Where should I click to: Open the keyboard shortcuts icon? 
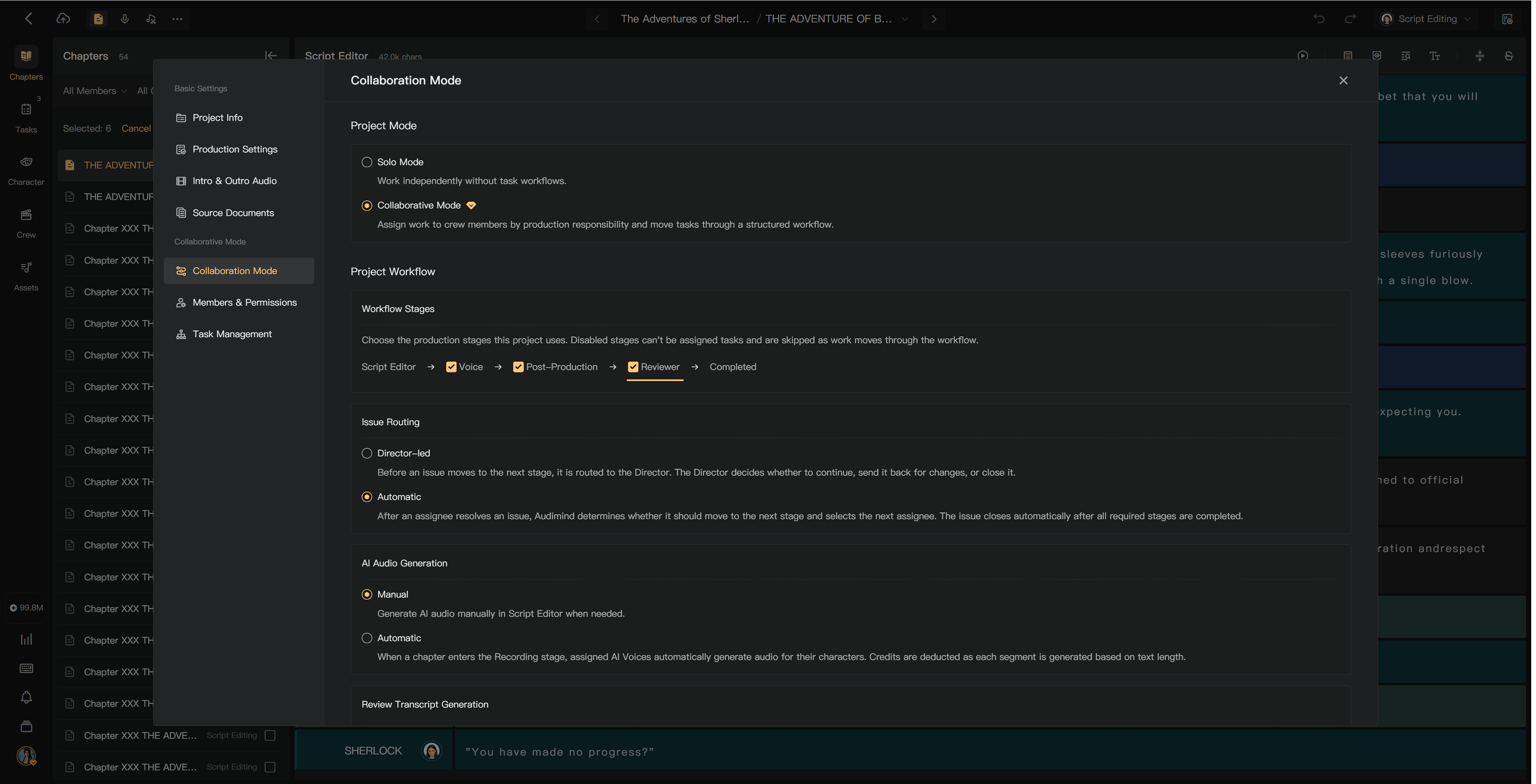point(26,668)
